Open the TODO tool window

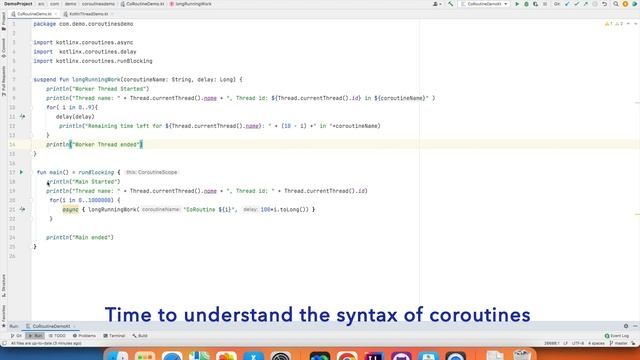pyautogui.click(x=57, y=336)
